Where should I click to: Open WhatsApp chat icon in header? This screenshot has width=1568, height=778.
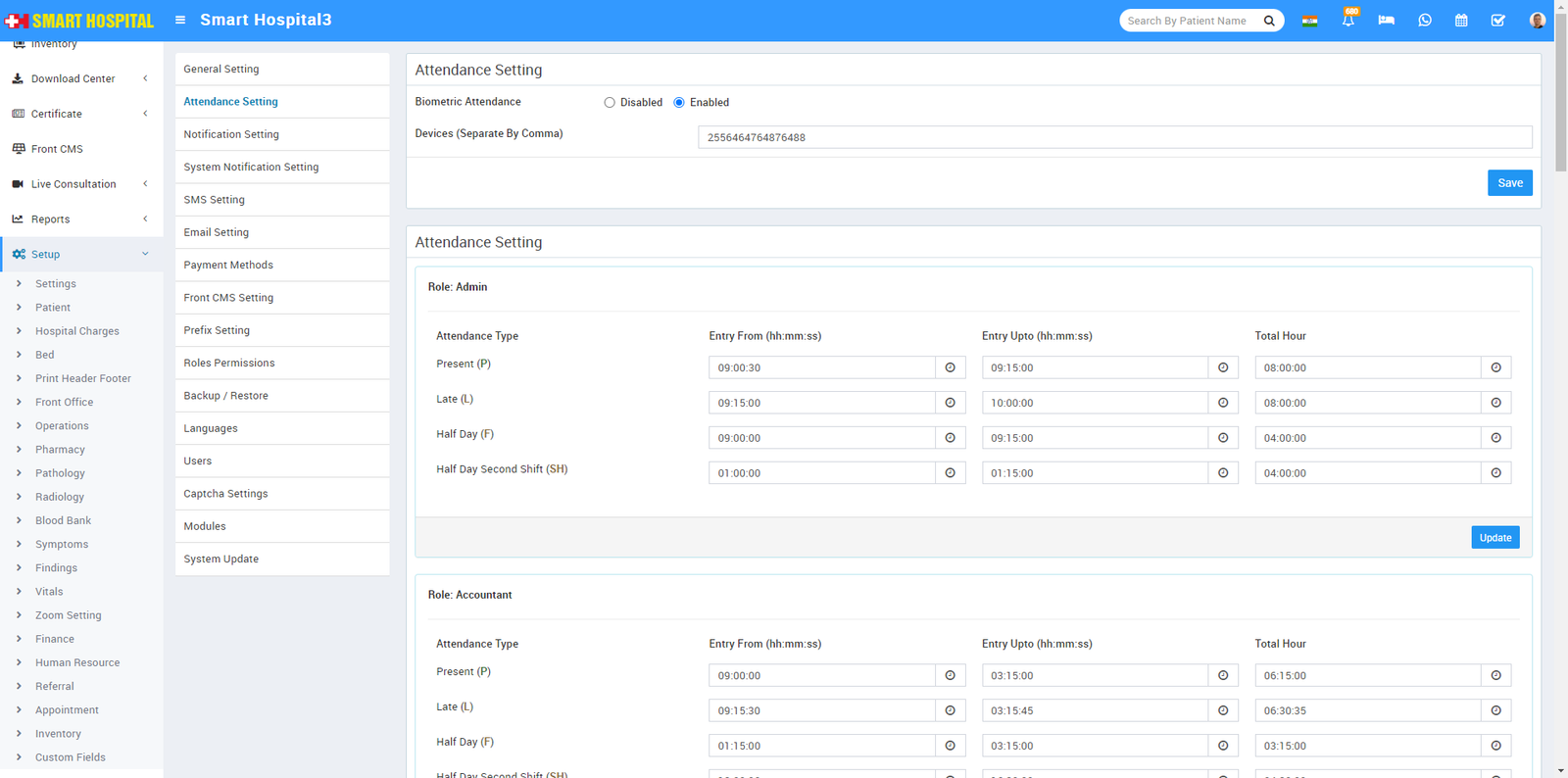(x=1424, y=21)
